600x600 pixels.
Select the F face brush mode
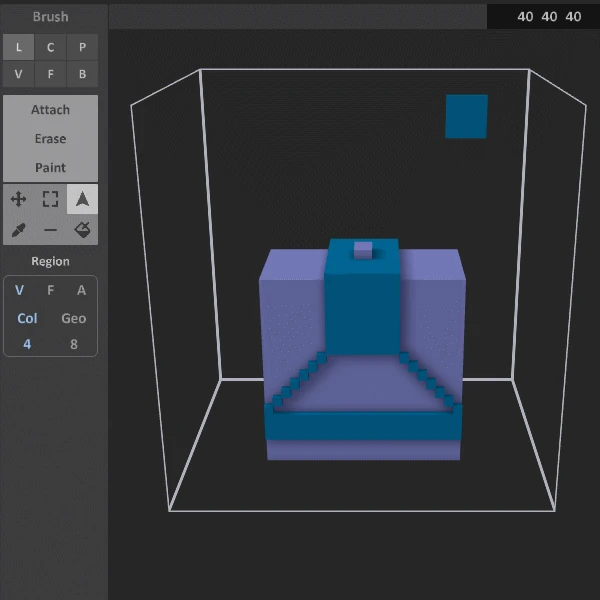tap(50, 74)
